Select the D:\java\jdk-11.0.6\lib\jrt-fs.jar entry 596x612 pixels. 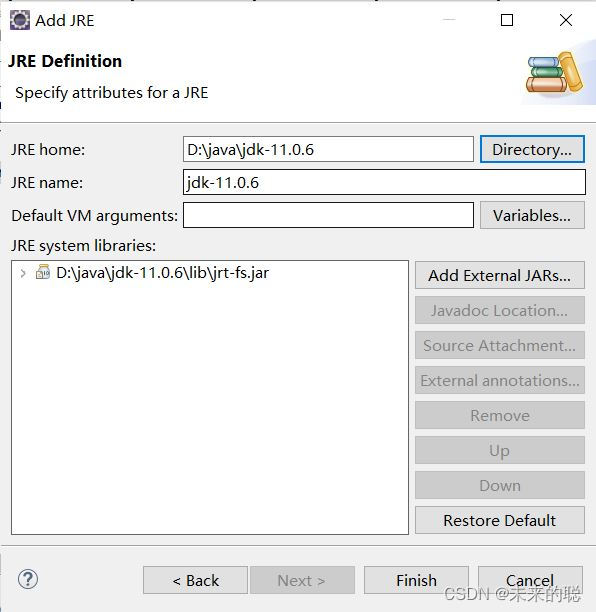[x=162, y=272]
